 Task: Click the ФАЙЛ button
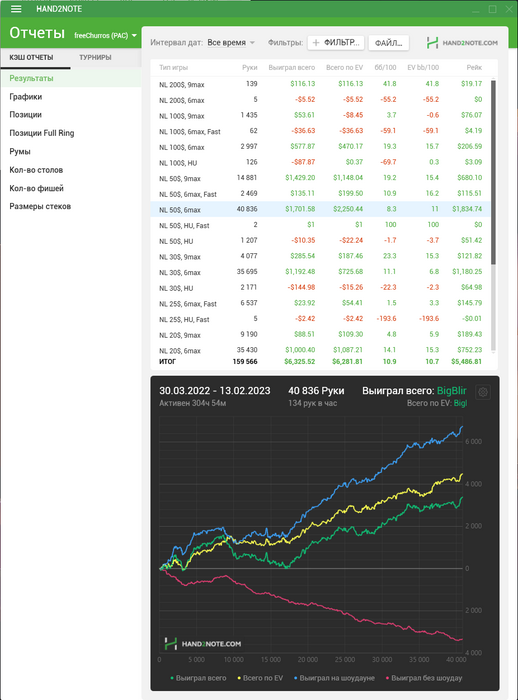388,43
